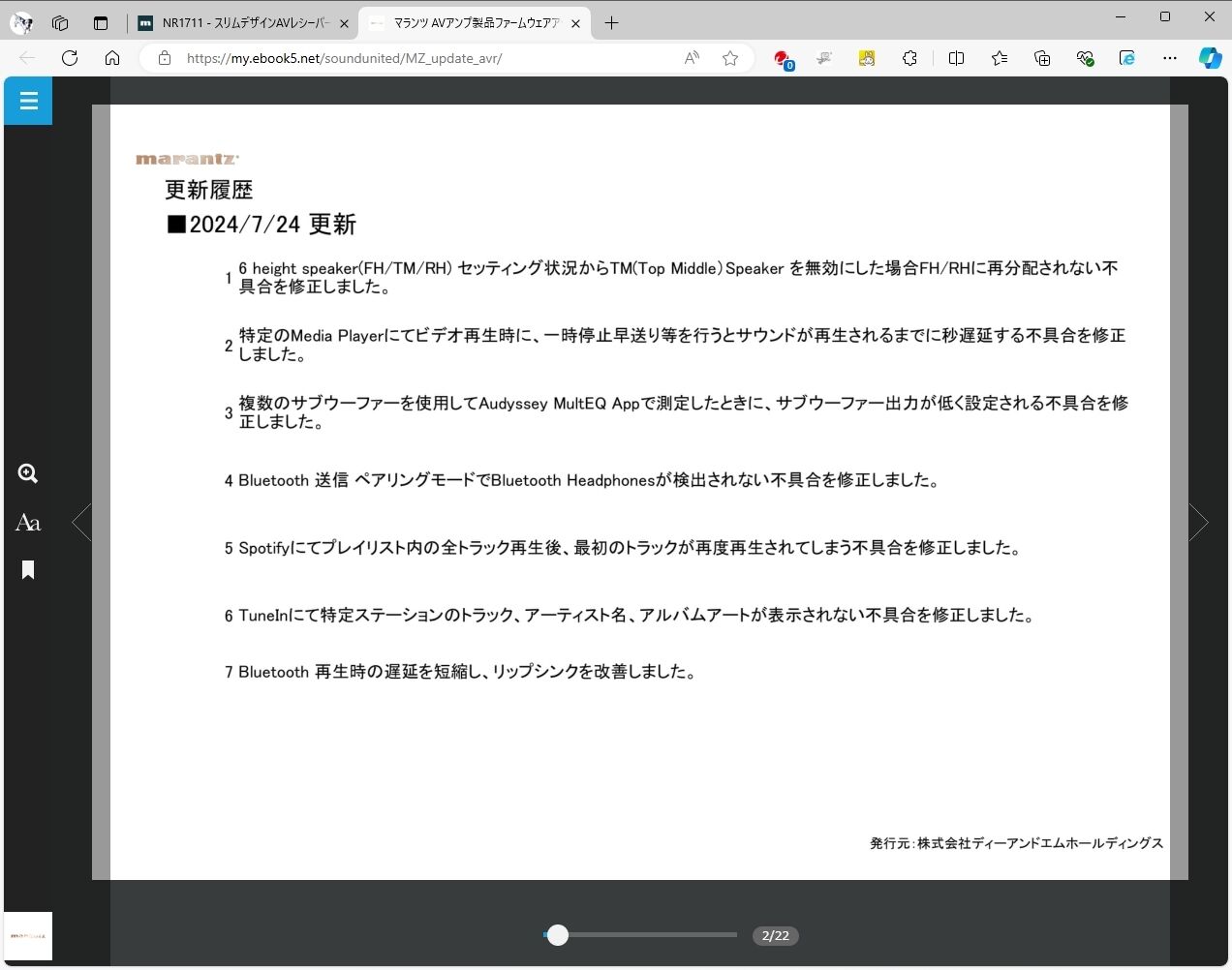1232x970 pixels.
Task: Click the browser back button
Action: [x=27, y=58]
